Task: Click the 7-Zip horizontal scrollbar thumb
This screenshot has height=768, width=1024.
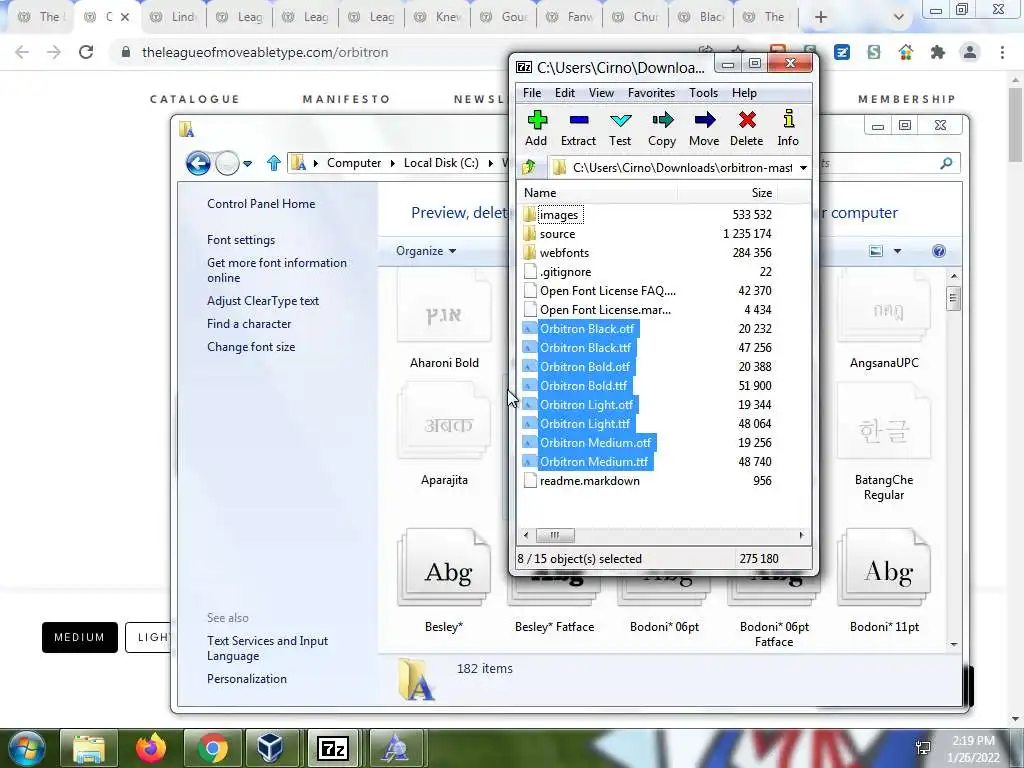Action: 555,536
